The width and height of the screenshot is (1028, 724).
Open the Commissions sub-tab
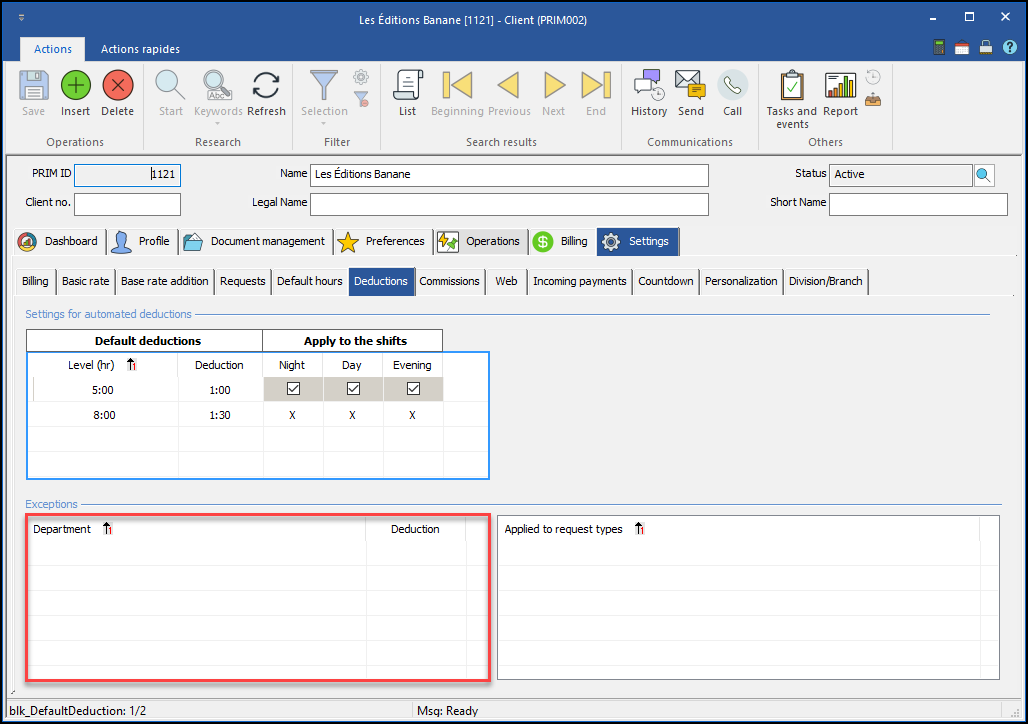(x=449, y=281)
